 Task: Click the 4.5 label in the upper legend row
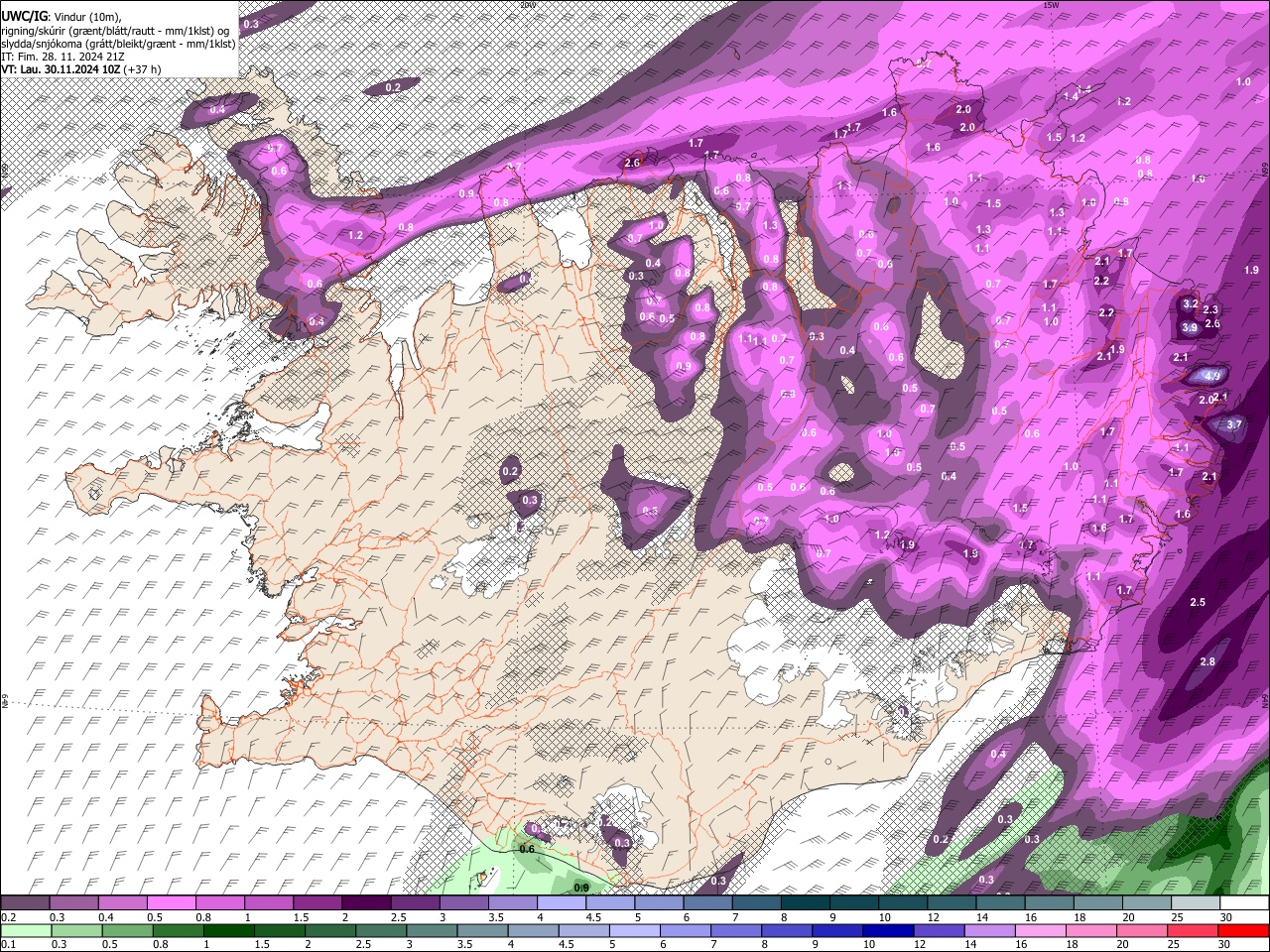coord(593,917)
